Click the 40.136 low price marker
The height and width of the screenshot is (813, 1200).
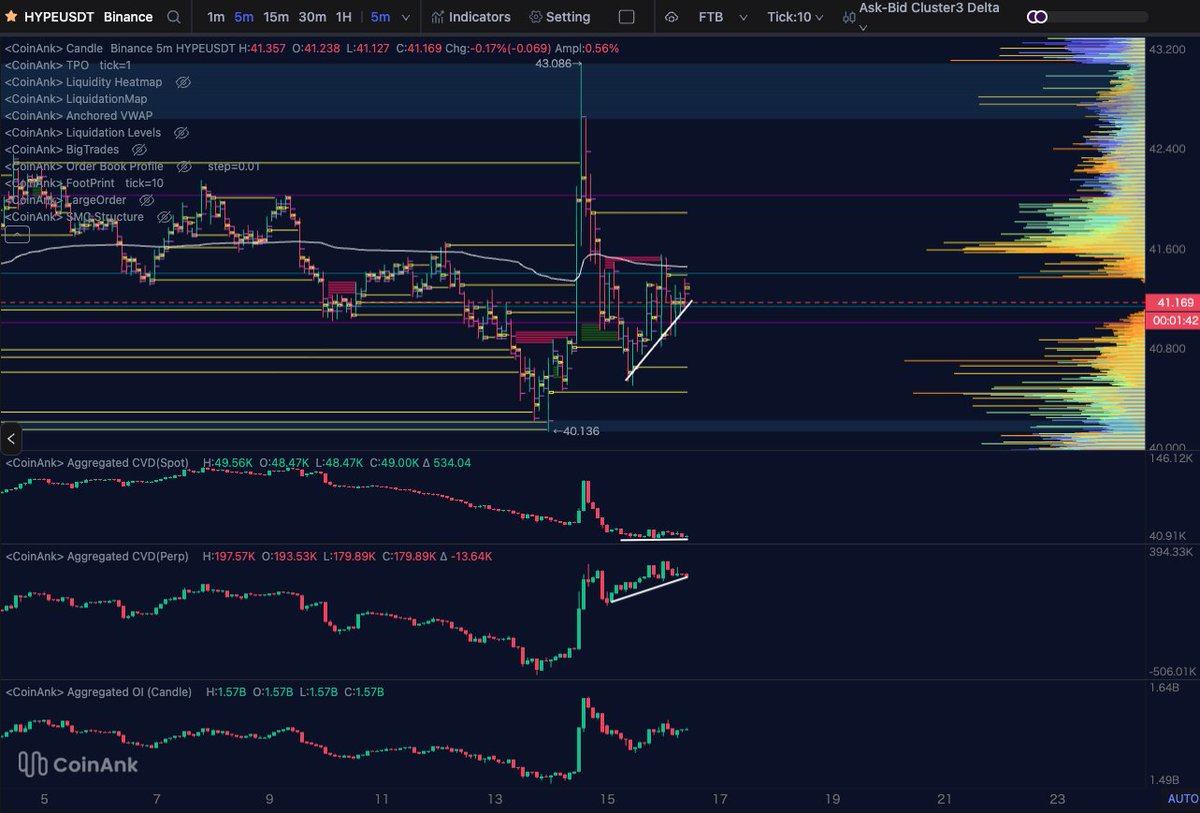click(x=575, y=431)
